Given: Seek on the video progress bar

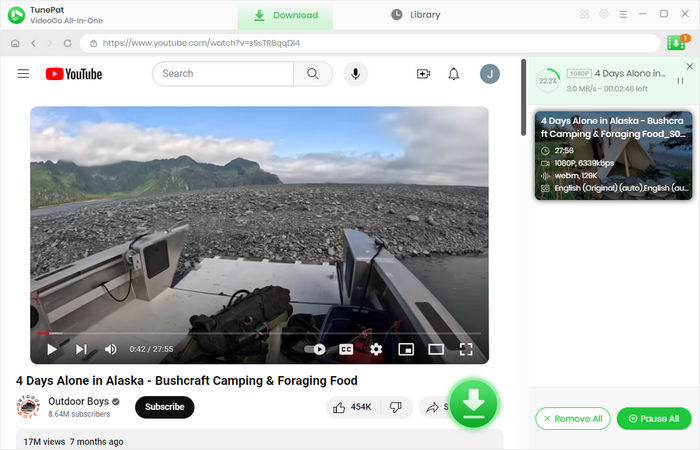Looking at the screenshot, I should 259,333.
